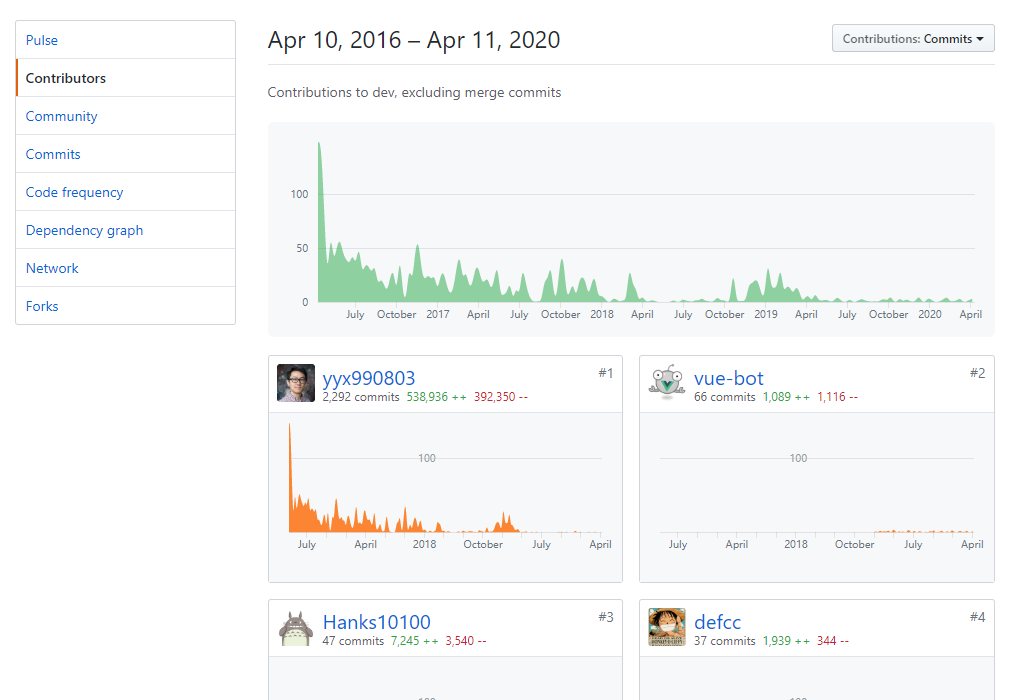Click defcc's cartoon avatar
The width and height of the screenshot is (1017, 700).
(667, 627)
